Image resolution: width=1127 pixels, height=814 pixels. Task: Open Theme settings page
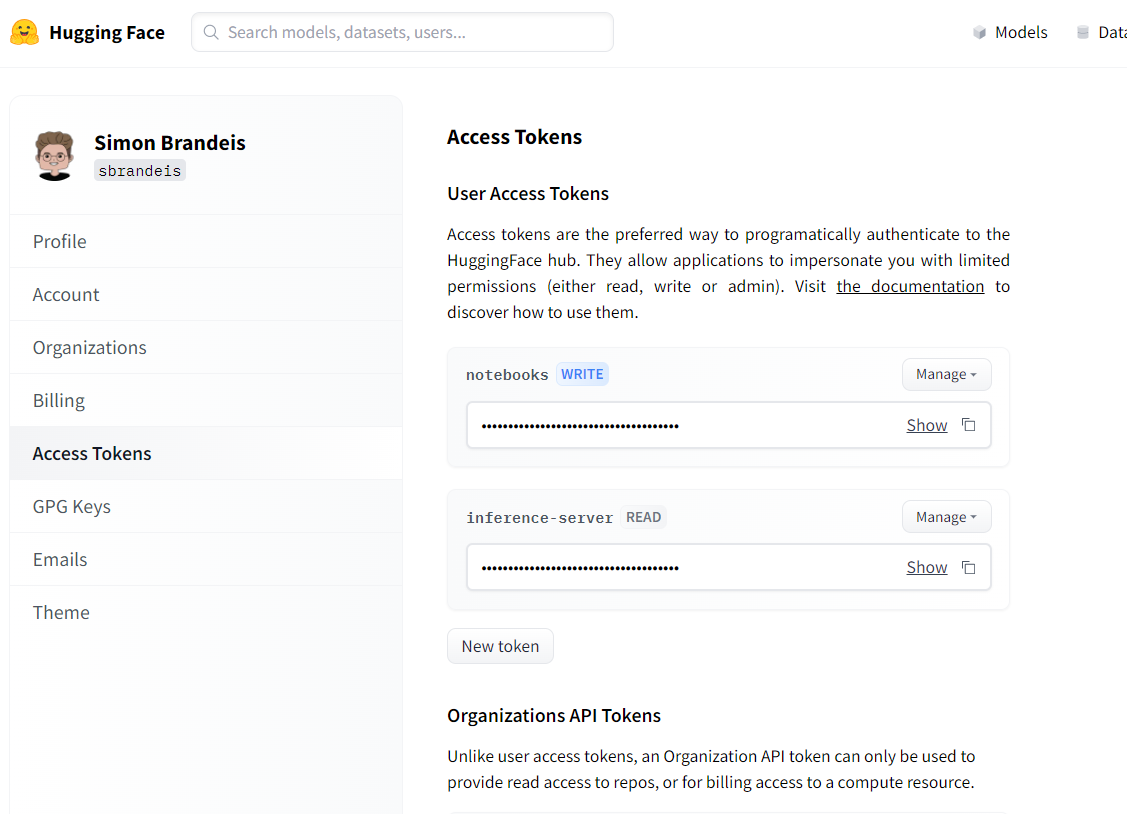(206, 613)
